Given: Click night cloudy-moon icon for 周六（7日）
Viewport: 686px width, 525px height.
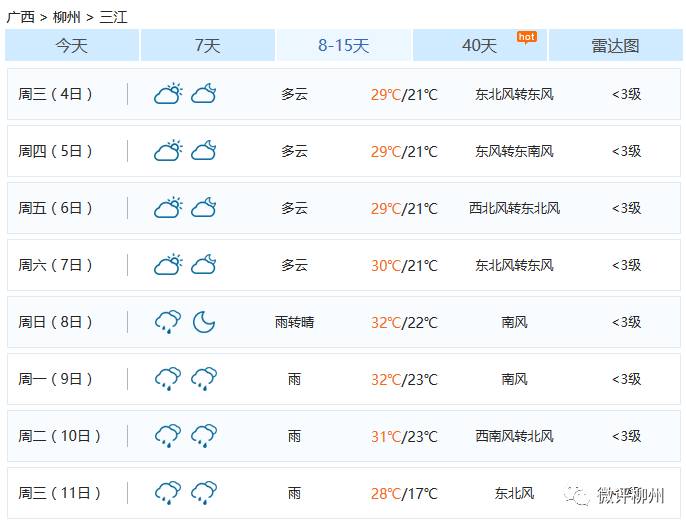Looking at the screenshot, I should 204,265.
